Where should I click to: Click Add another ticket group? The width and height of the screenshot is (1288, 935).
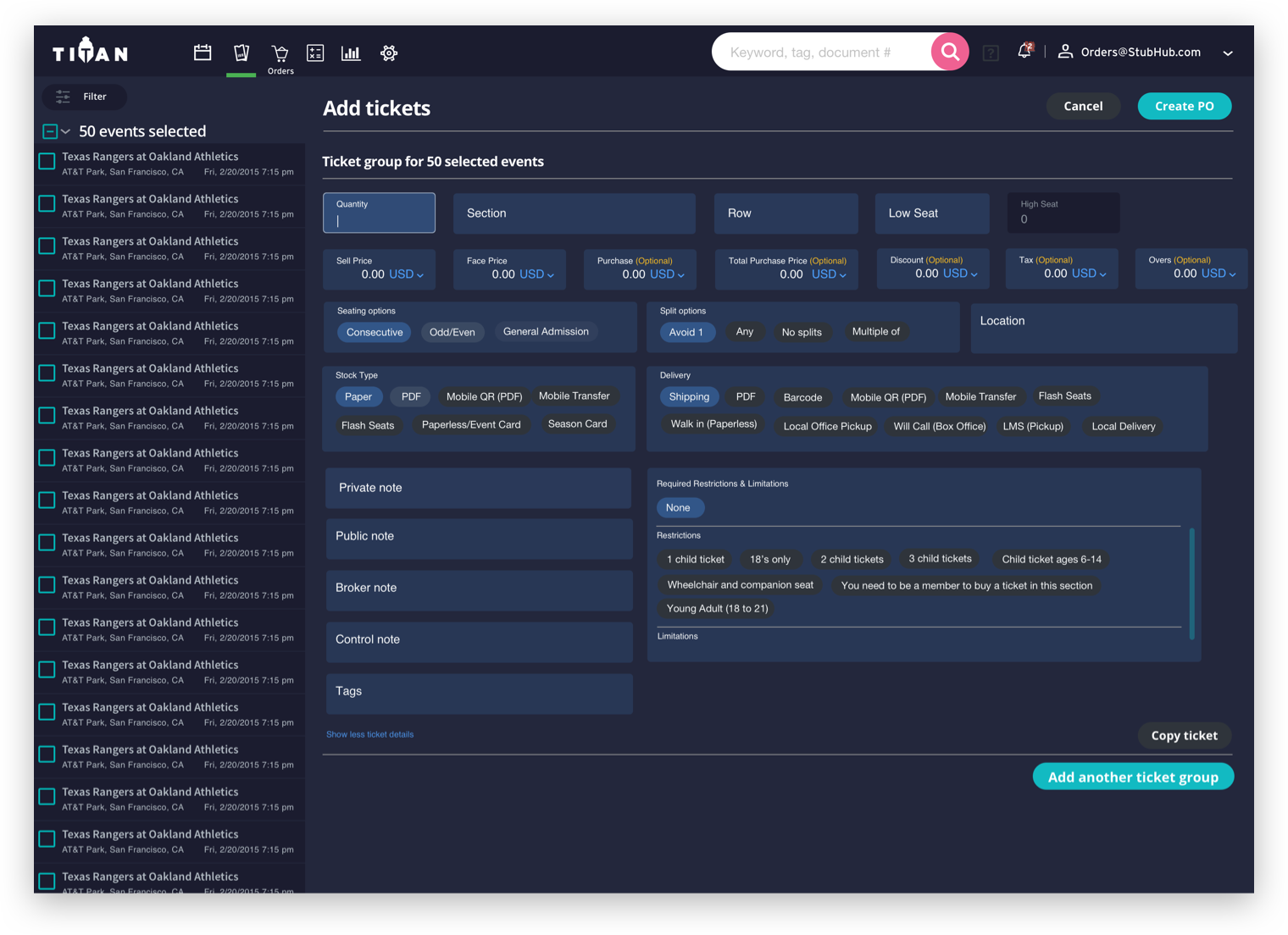tap(1133, 777)
